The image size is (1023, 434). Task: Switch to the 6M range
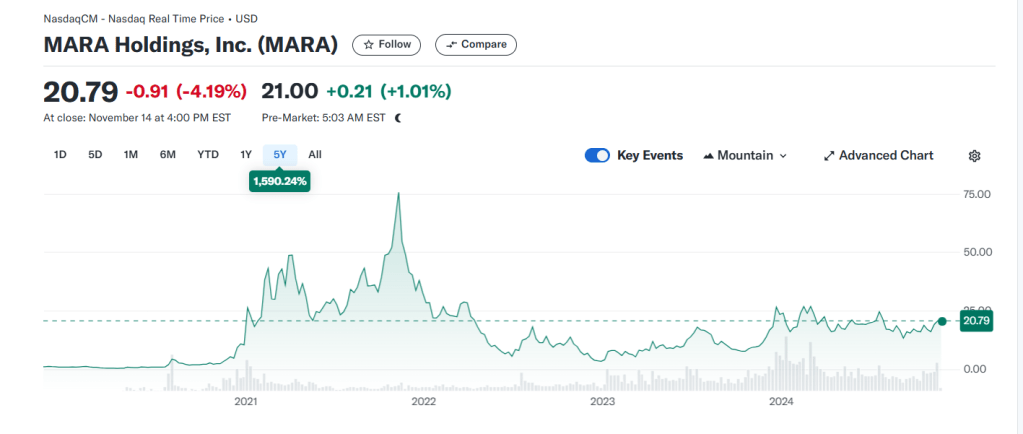[168, 155]
